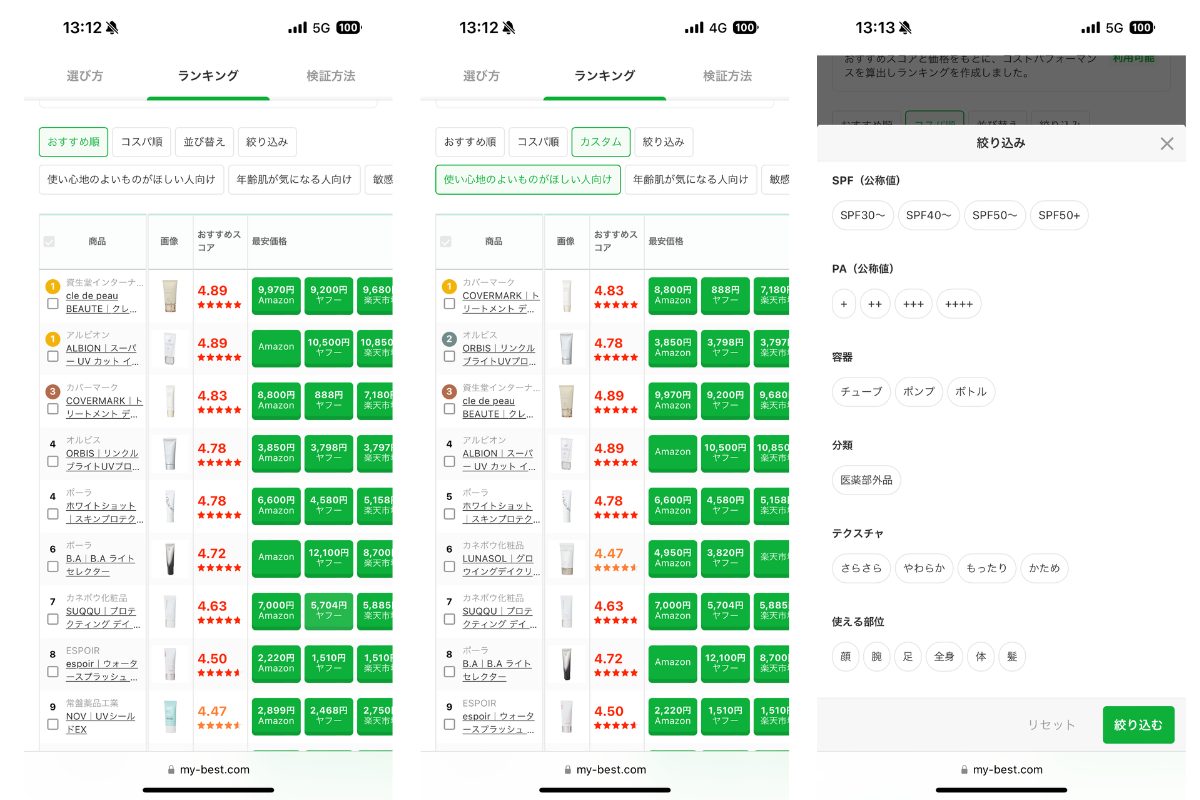Screen dimensions: 1200x800
Task: Choose 年齢肌が気になる人向け chip in left screenshot
Action: pos(293,180)
